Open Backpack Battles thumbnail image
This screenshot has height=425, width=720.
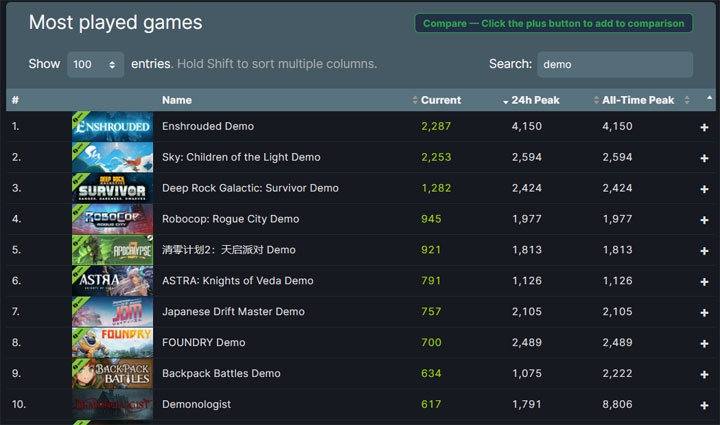[x=112, y=374]
